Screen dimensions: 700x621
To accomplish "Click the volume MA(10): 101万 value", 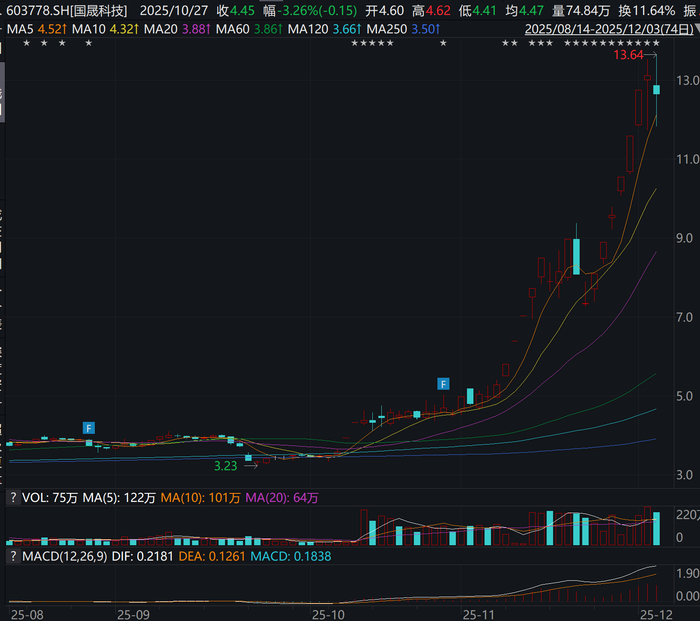I will tap(200, 497).
